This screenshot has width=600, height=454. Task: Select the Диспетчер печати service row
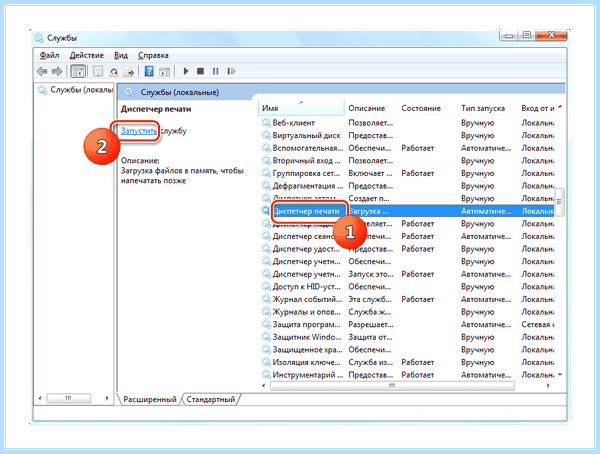pos(407,211)
